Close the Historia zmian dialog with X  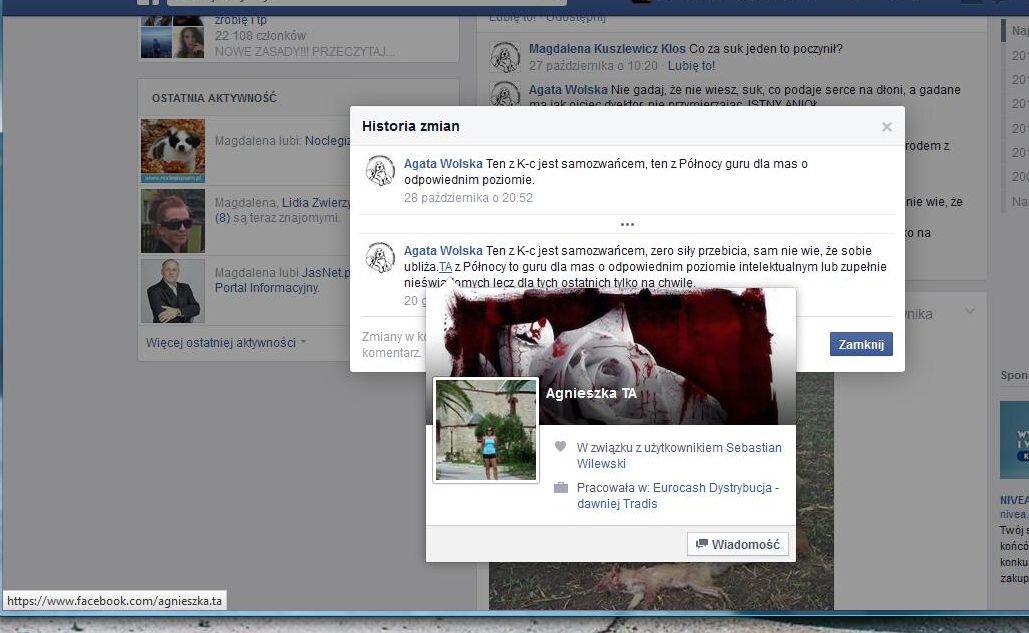click(886, 127)
